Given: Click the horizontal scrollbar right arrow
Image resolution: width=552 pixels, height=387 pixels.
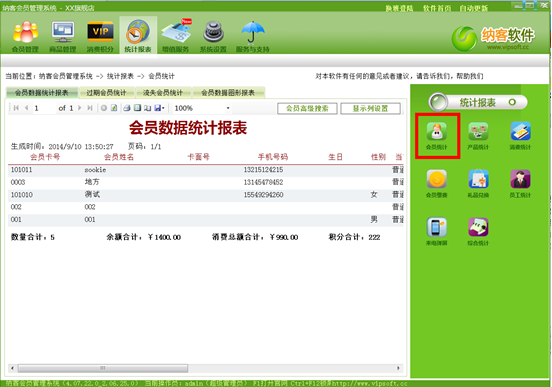Looking at the screenshot, I should click(x=398, y=368).
